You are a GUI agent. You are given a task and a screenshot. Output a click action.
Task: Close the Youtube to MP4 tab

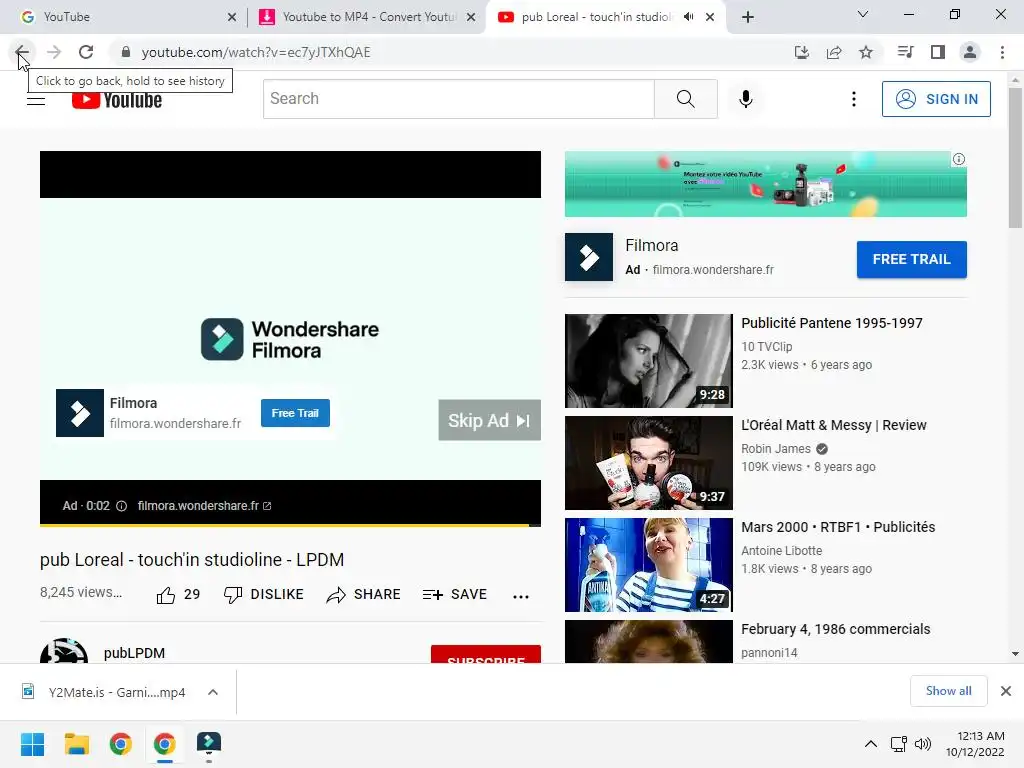[471, 17]
